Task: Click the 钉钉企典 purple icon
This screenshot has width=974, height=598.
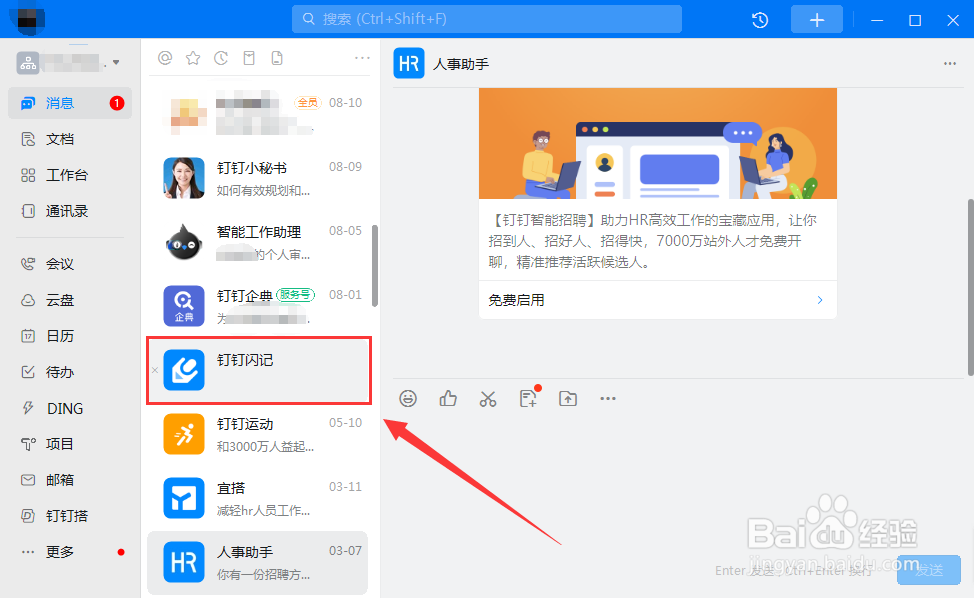Action: [x=184, y=306]
